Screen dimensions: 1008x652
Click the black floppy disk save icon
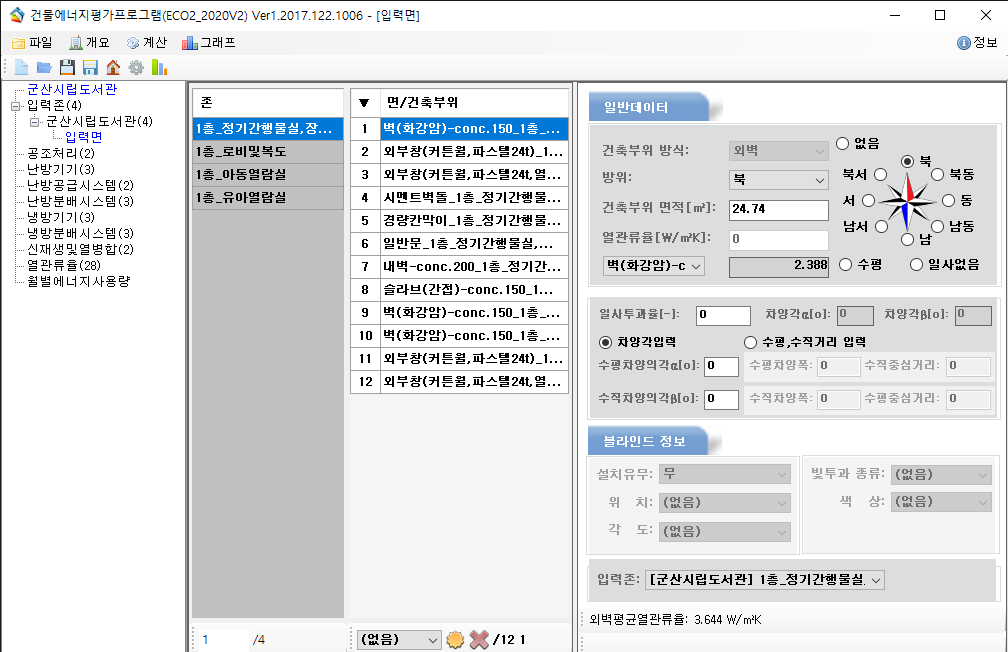(67, 67)
